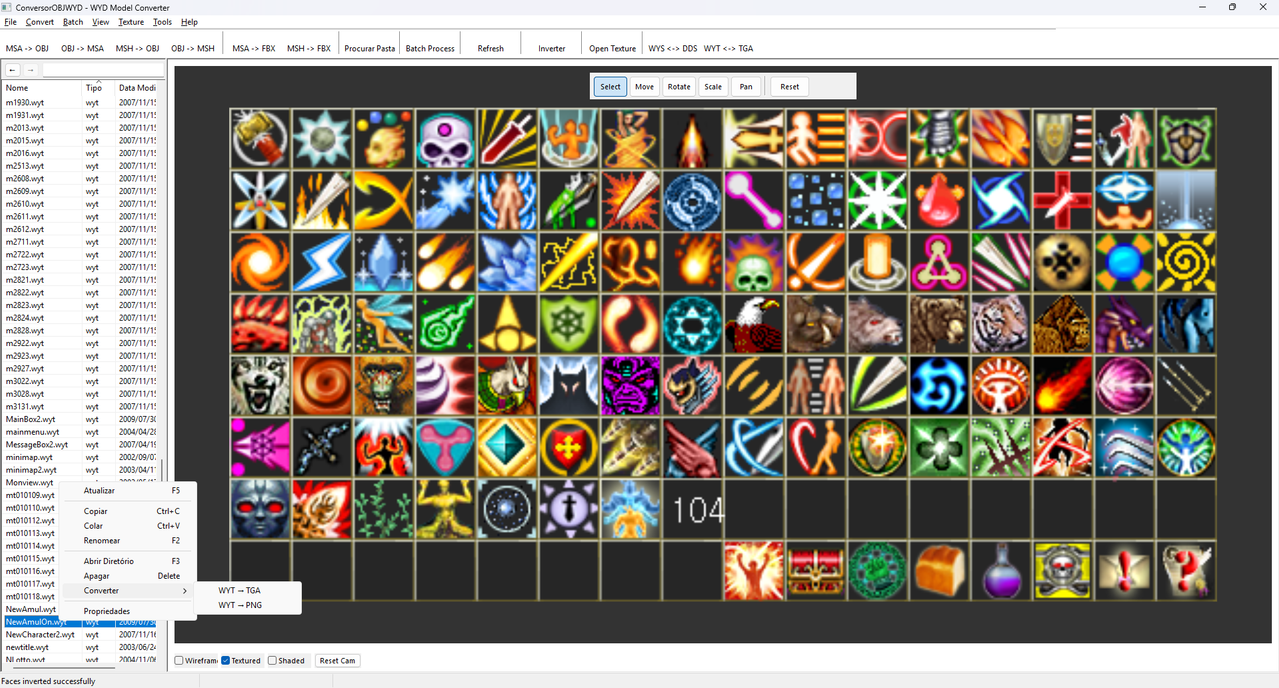Click the MSH -> FBX toolbar button
Image resolution: width=1279 pixels, height=688 pixels.
tap(309, 48)
